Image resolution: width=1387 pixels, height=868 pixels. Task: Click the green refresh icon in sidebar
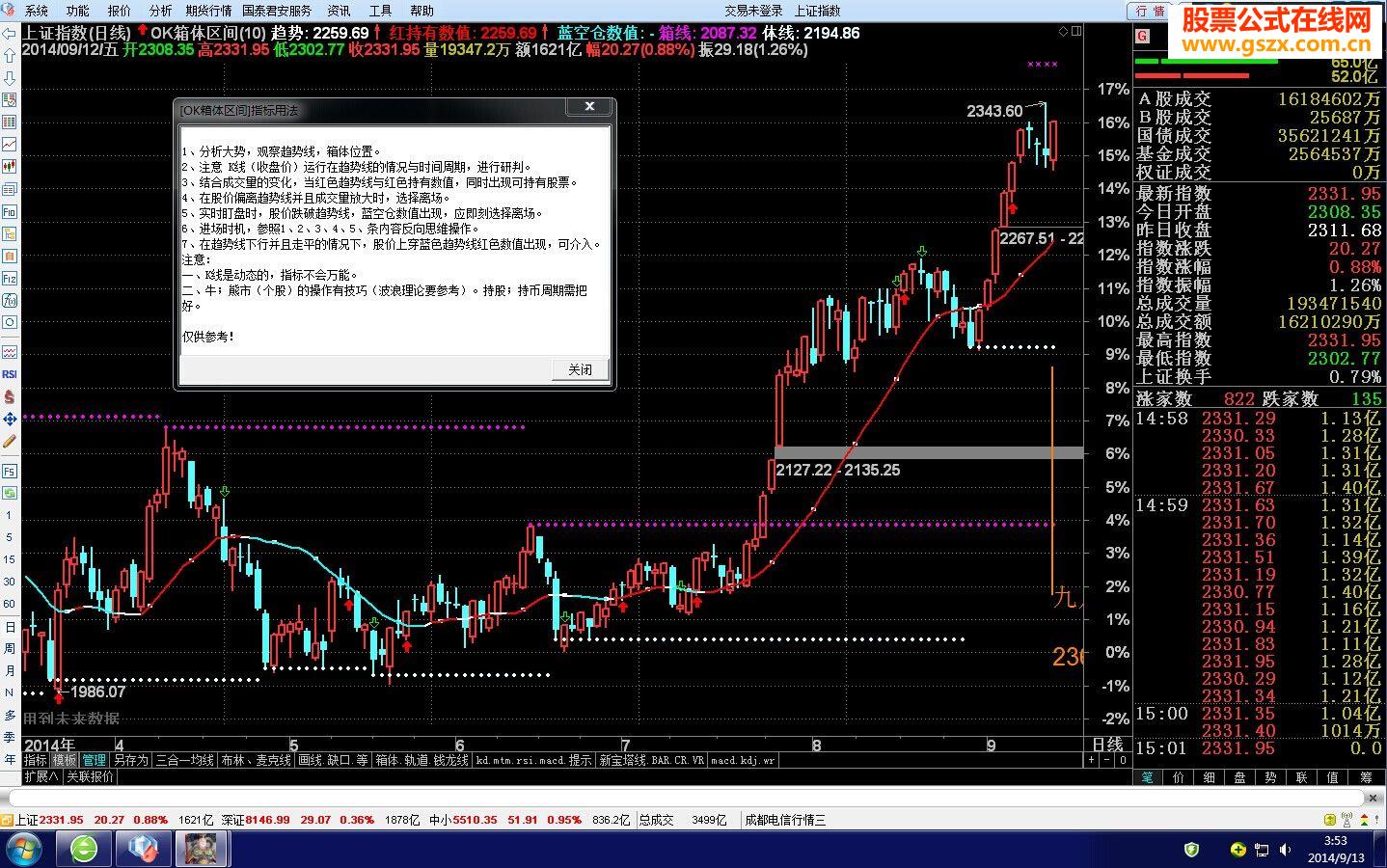(x=10, y=493)
